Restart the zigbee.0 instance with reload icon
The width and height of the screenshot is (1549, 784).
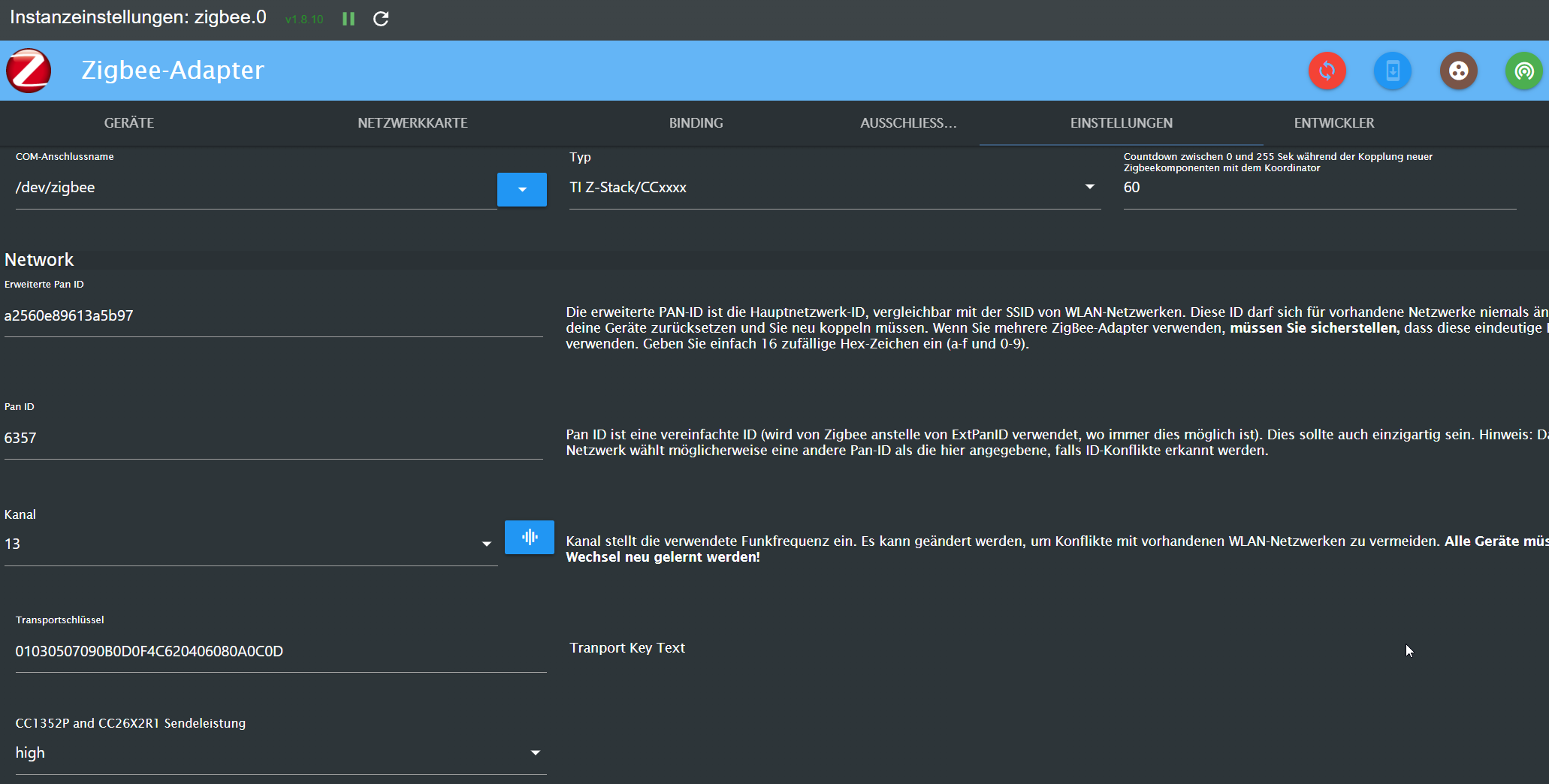click(x=381, y=19)
